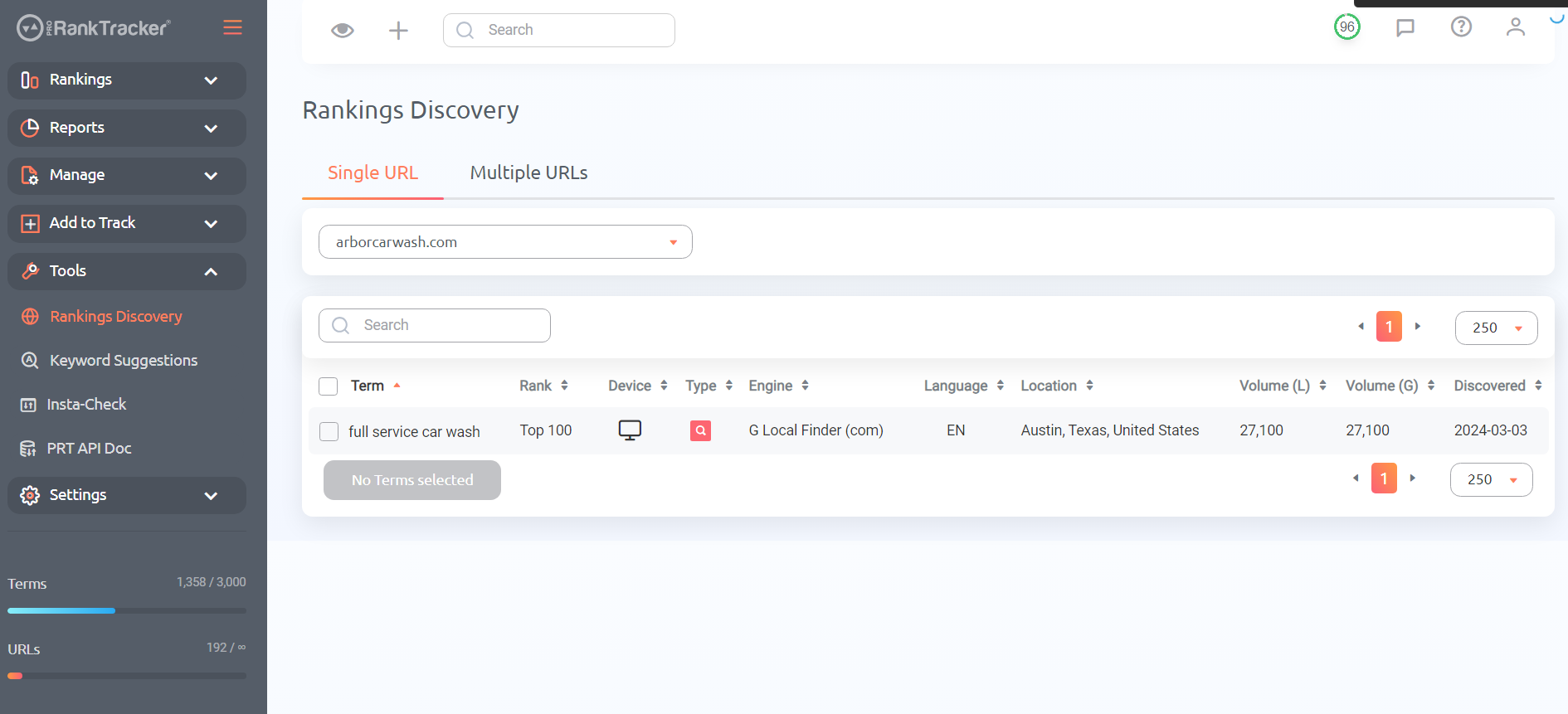This screenshot has height=714, width=1568.
Task: Sort by Volume (L) column header
Action: point(1283,386)
